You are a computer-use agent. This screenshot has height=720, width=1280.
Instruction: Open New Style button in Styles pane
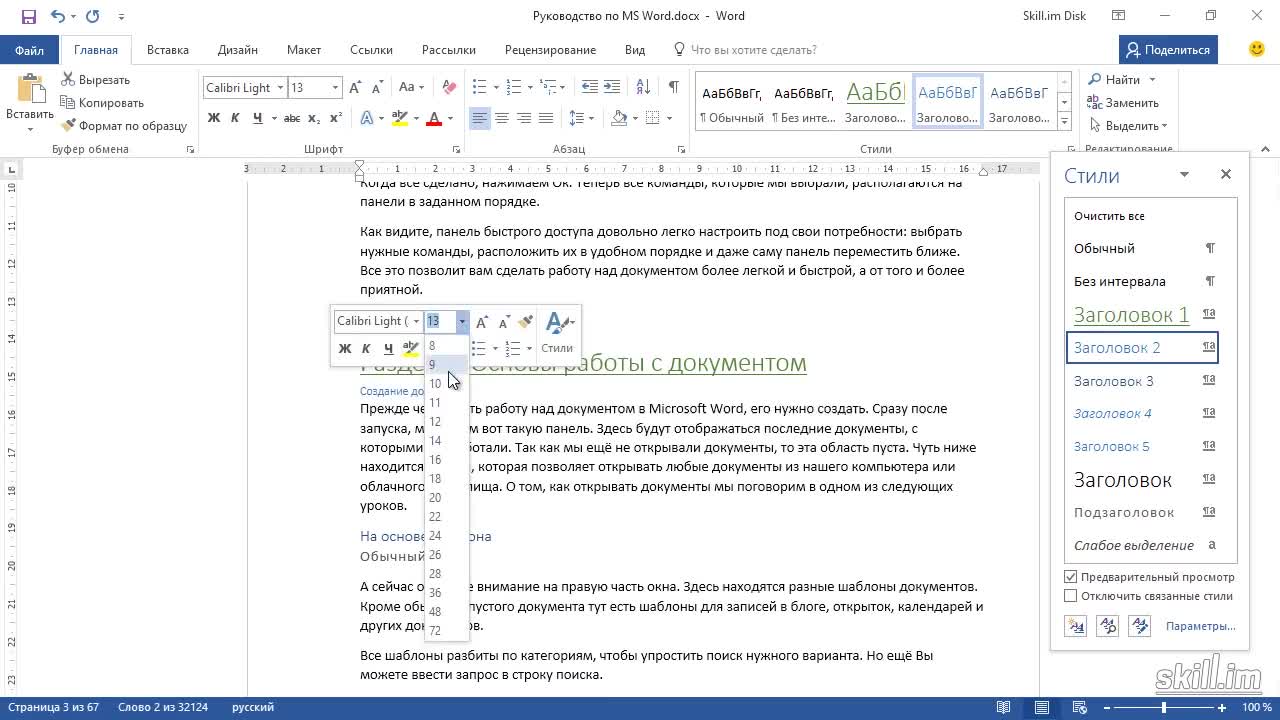click(1076, 626)
